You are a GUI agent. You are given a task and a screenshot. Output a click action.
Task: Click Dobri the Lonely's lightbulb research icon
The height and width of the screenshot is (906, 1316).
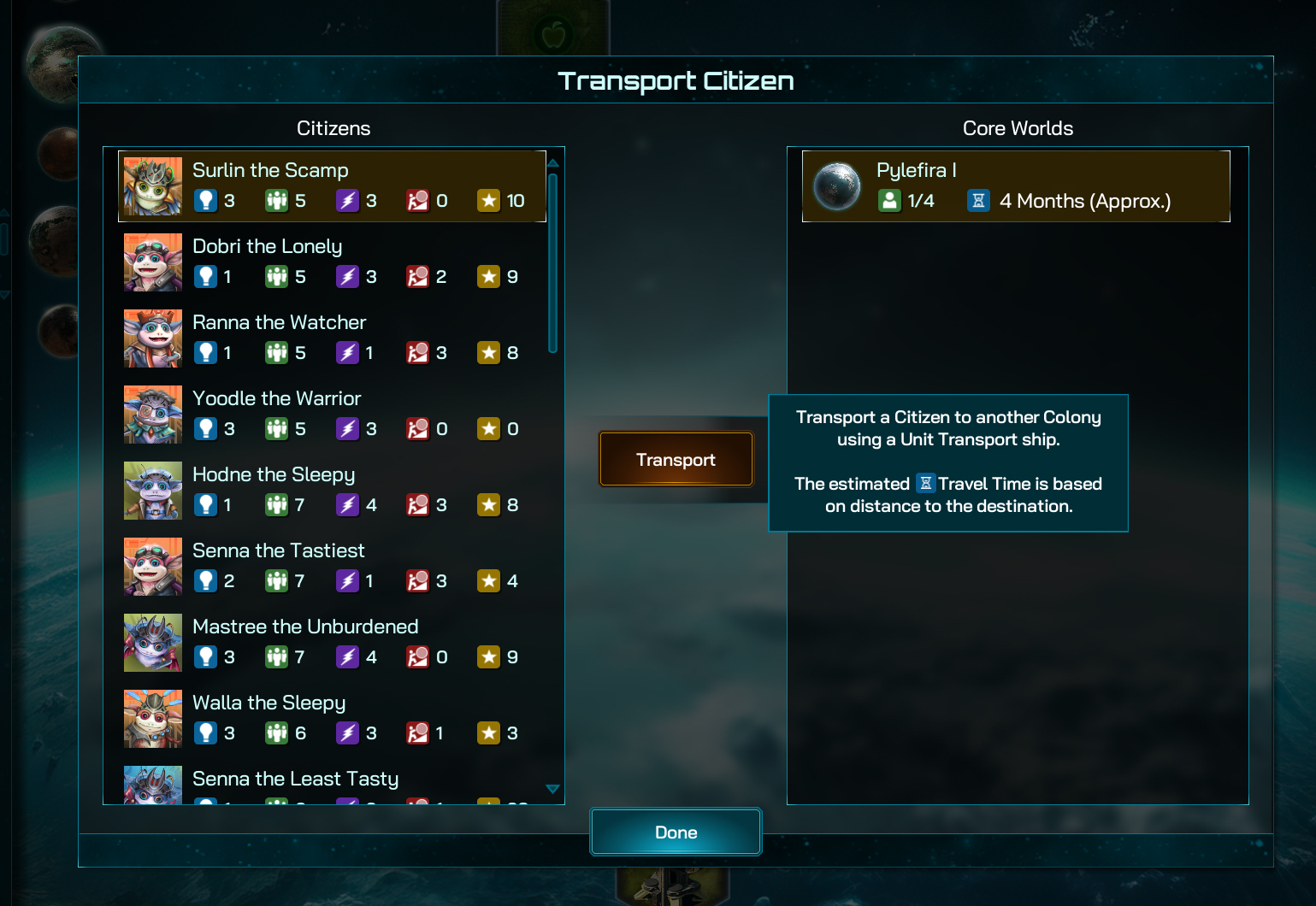(x=205, y=276)
